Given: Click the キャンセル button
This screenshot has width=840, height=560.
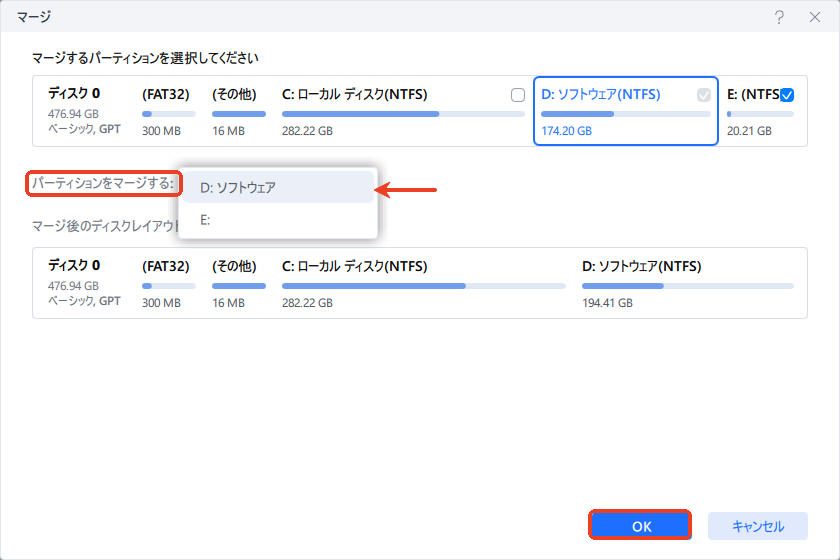Looking at the screenshot, I should [757, 526].
